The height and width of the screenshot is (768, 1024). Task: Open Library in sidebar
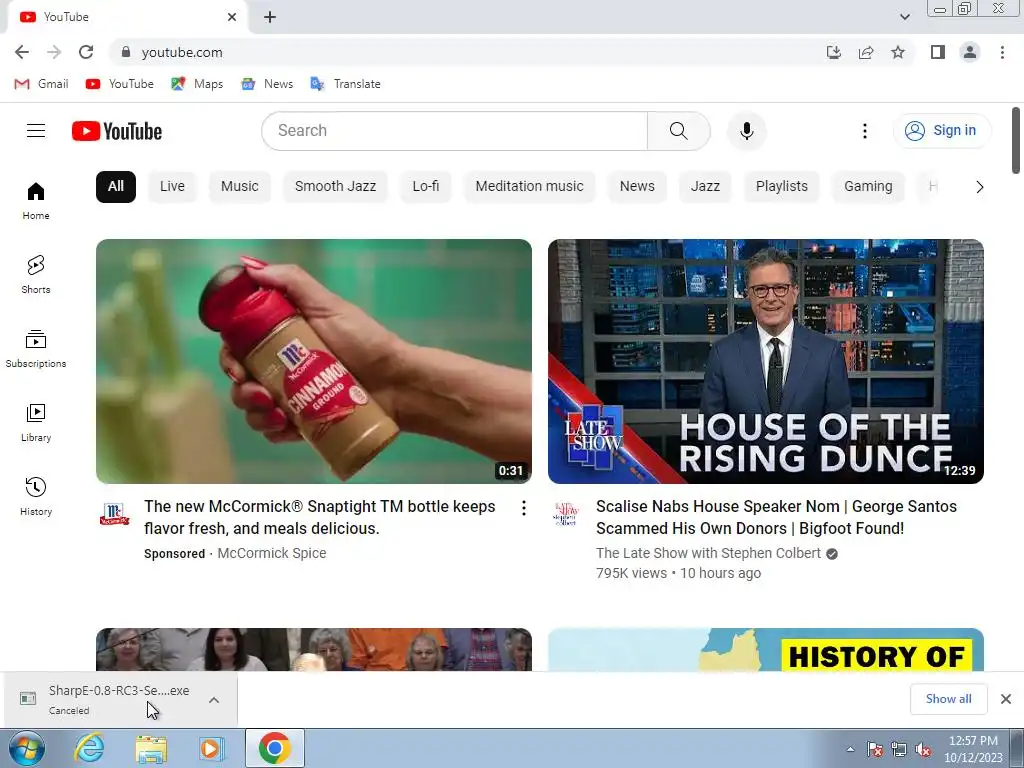tap(36, 423)
